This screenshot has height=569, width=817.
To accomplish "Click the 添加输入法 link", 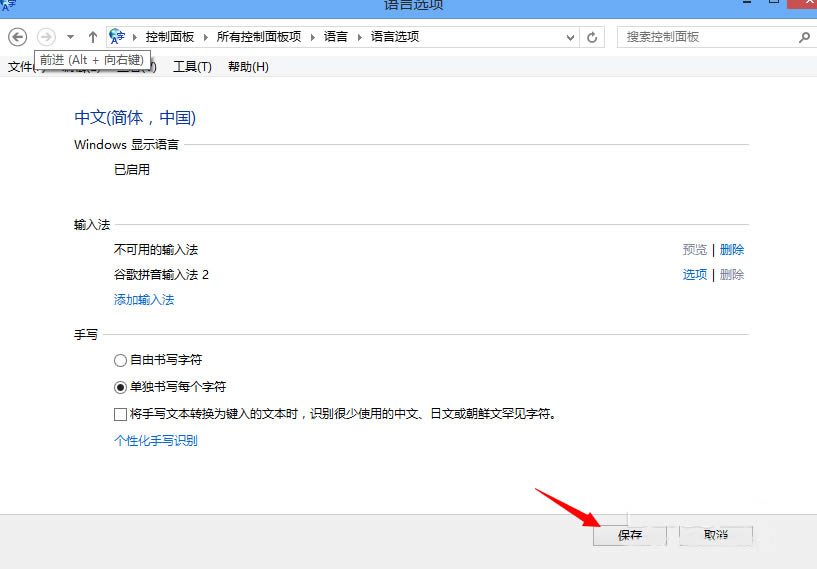I will 144,300.
